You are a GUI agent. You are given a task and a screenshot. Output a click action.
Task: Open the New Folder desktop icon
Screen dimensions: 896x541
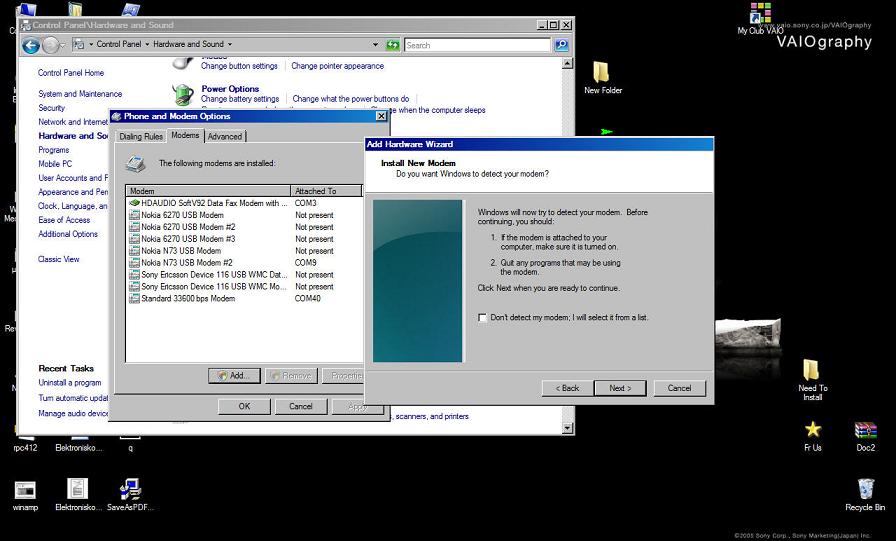click(601, 73)
